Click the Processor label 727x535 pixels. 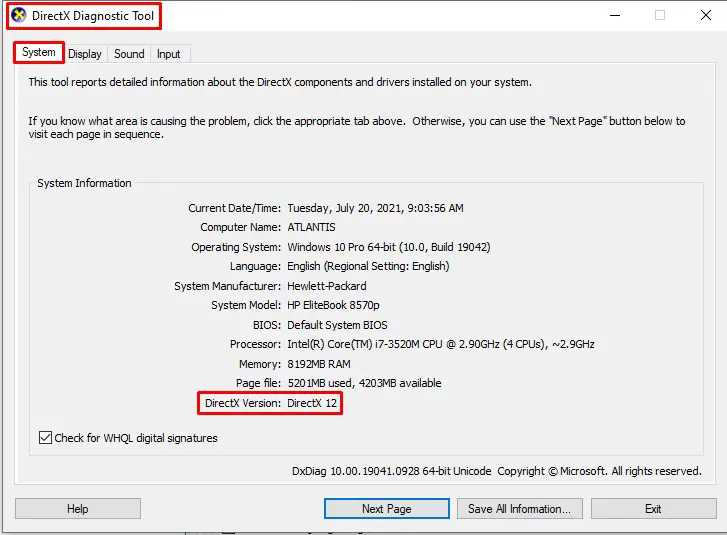coord(255,344)
